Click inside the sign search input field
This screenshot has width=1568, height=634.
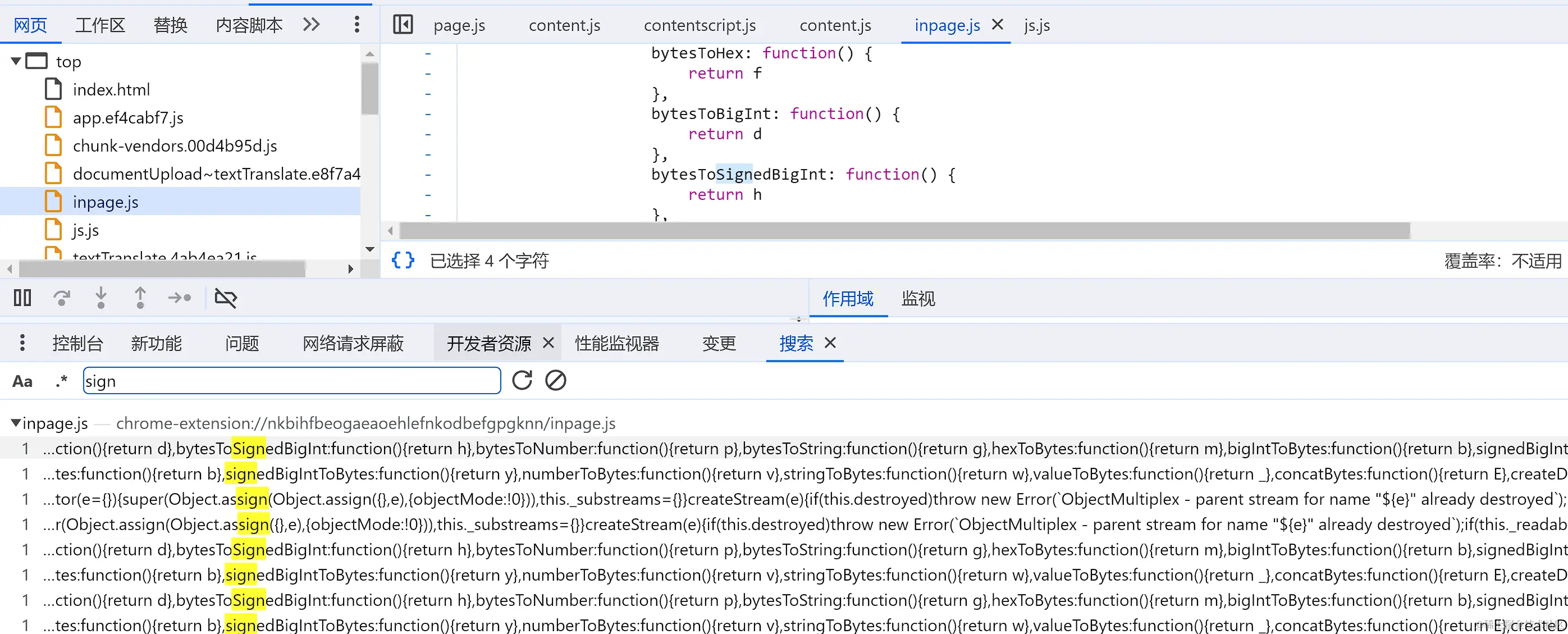pyautogui.click(x=291, y=381)
